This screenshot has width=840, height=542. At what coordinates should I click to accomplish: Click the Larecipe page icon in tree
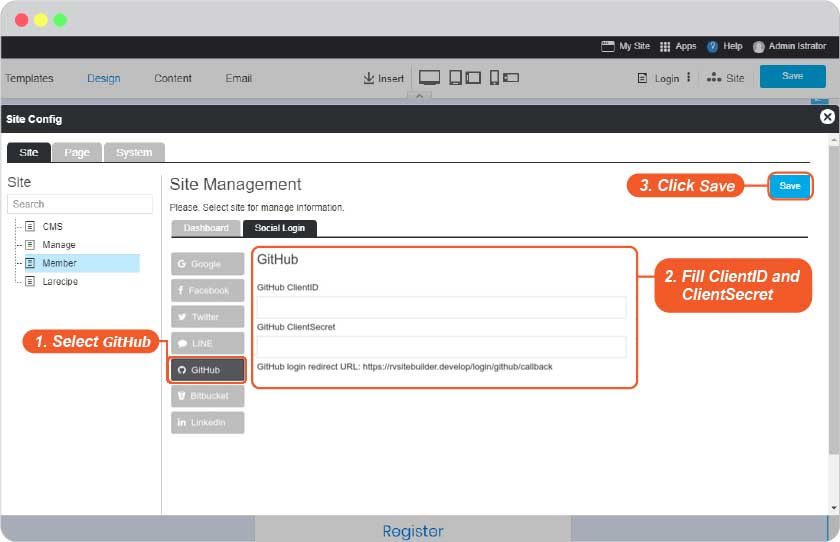click(30, 281)
